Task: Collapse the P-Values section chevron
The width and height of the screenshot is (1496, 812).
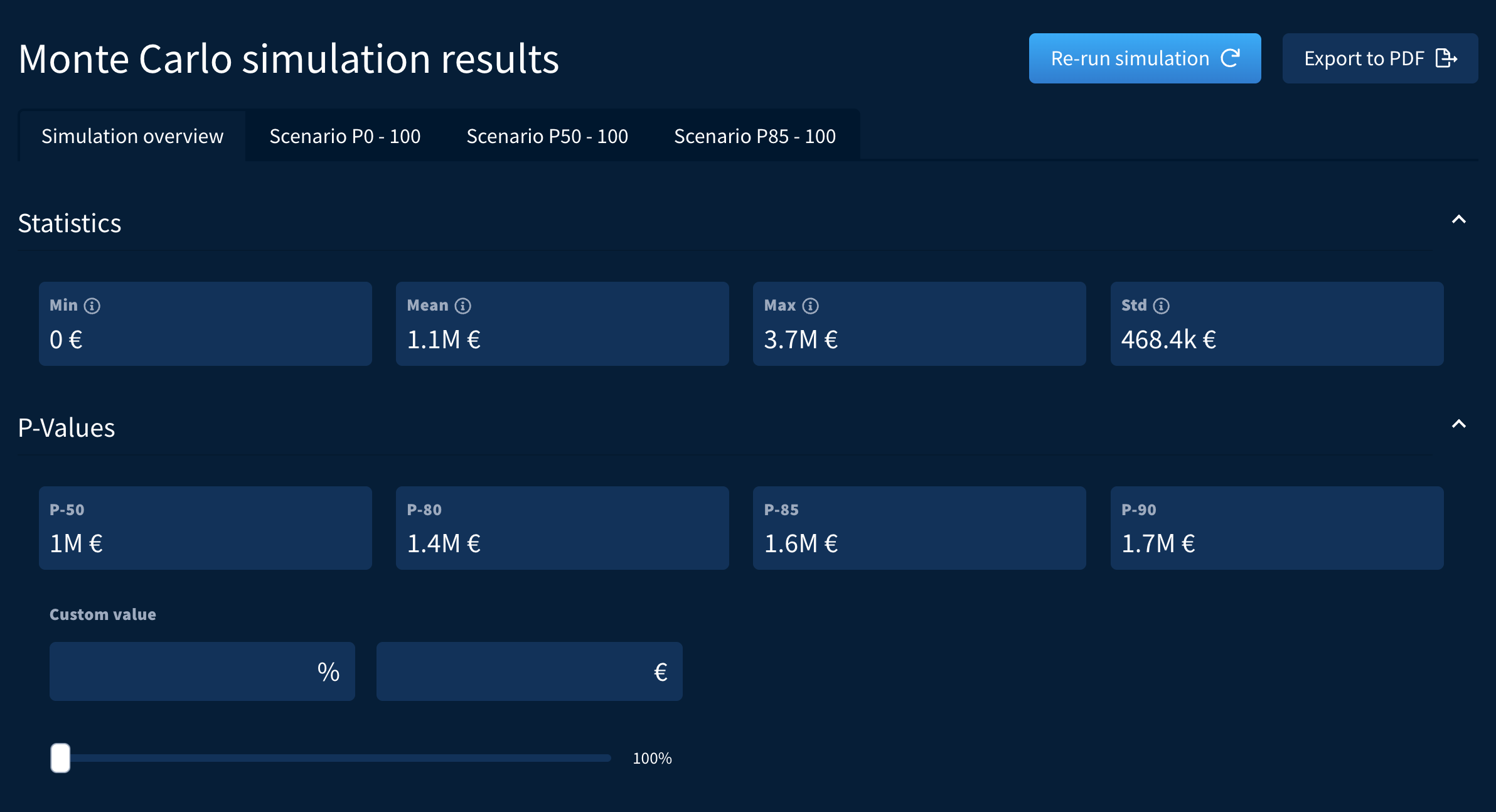Action: point(1458,424)
